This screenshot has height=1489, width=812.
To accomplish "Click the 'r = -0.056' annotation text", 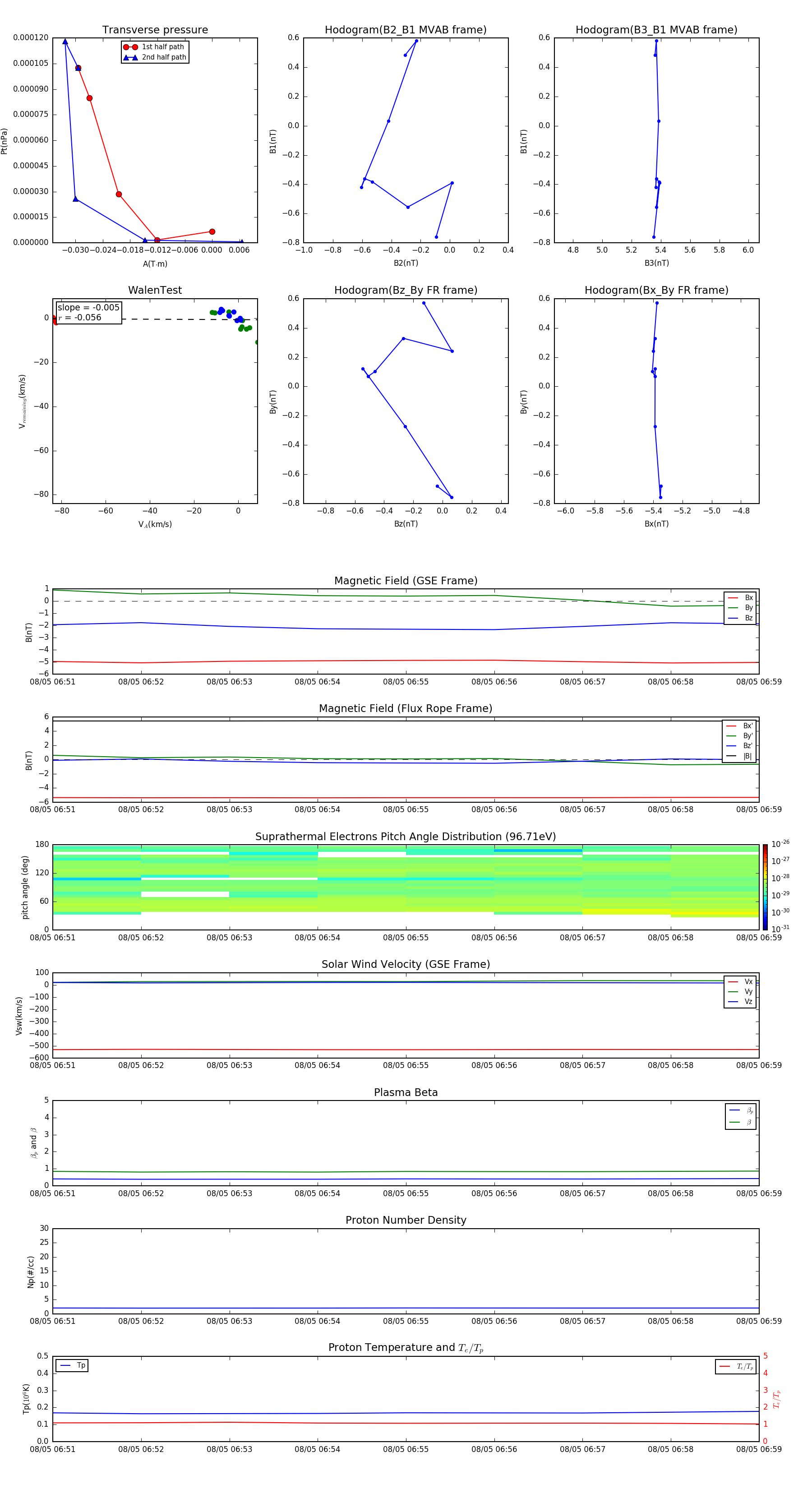I will tap(80, 317).
